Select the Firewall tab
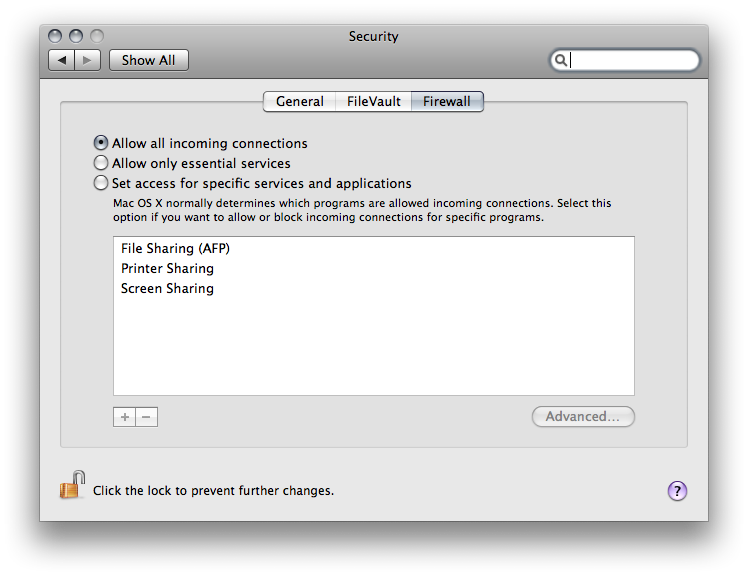Viewport: 748px width, 576px height. [447, 101]
